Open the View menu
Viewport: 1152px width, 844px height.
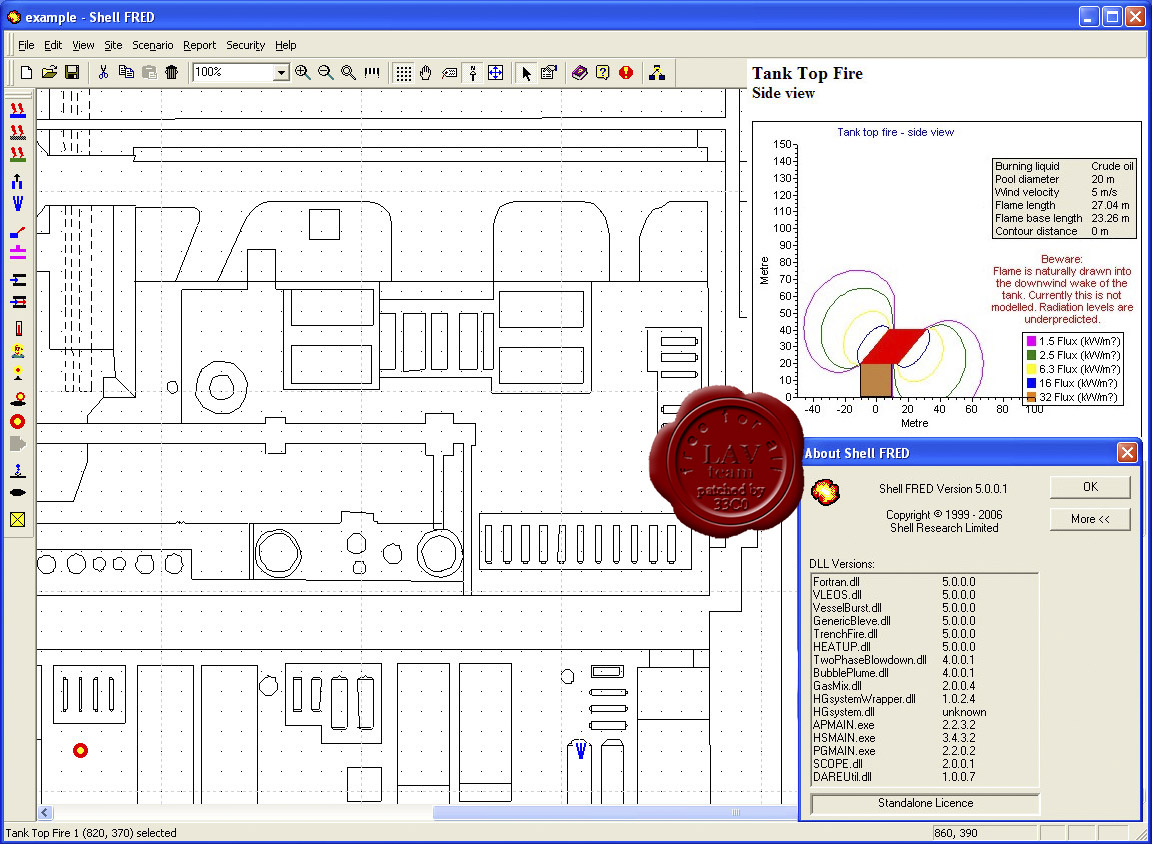(x=83, y=45)
